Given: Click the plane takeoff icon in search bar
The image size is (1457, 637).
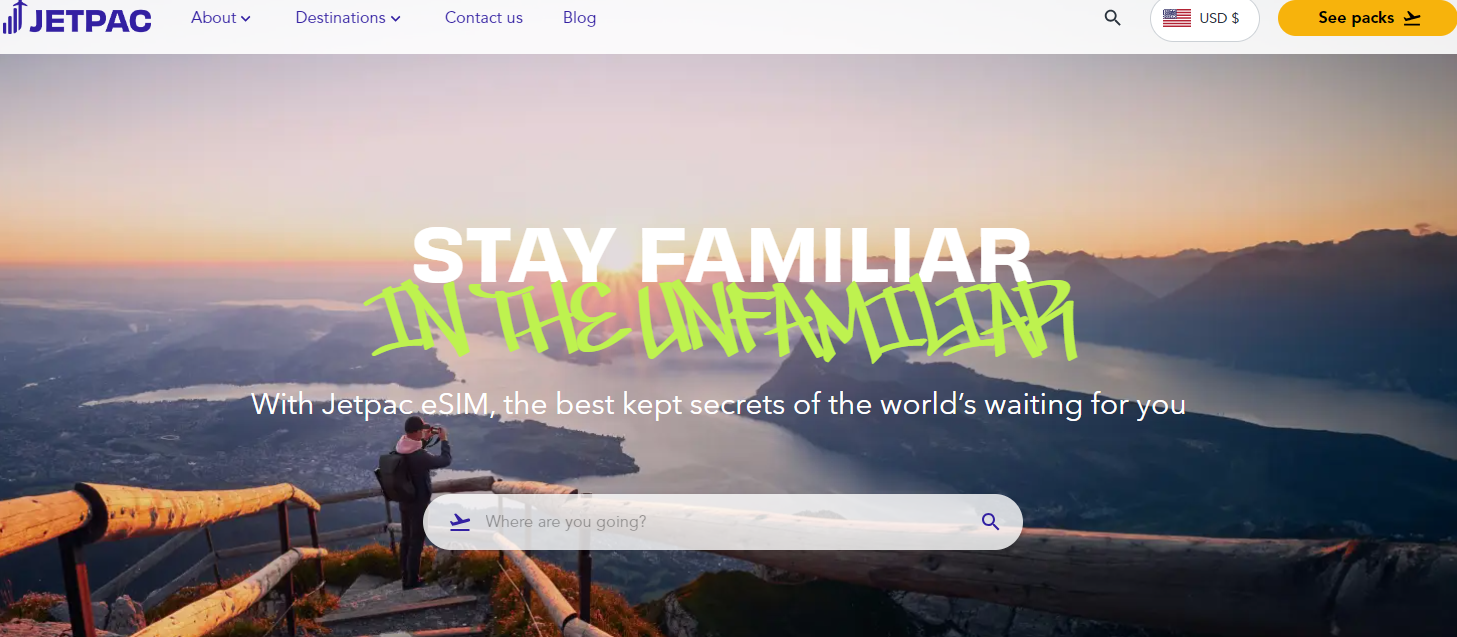Looking at the screenshot, I should click(x=460, y=522).
